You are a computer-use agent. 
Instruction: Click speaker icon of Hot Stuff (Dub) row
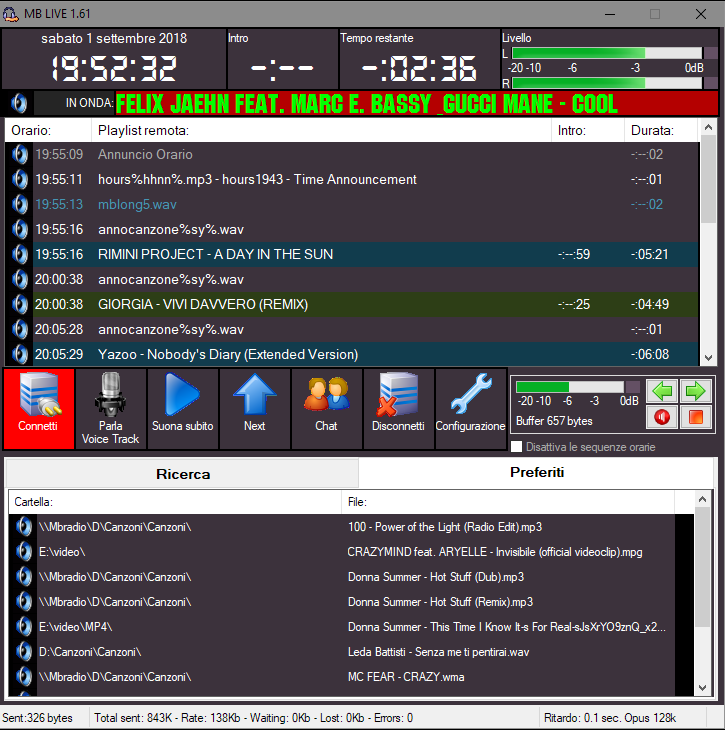[x=24, y=577]
